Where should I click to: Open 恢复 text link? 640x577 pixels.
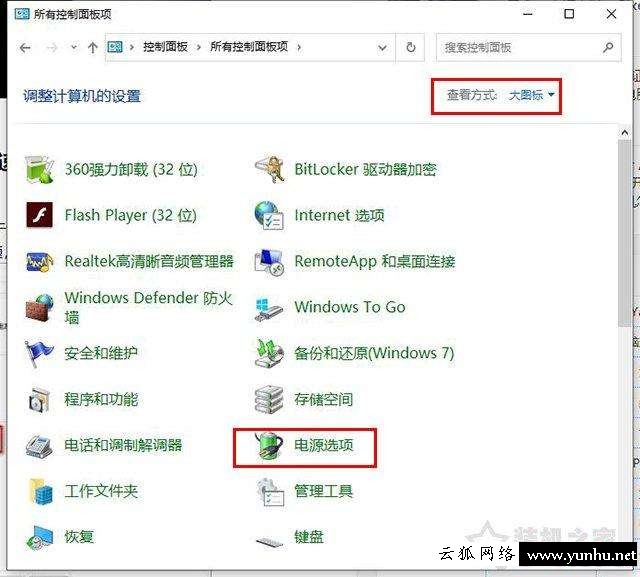click(79, 537)
